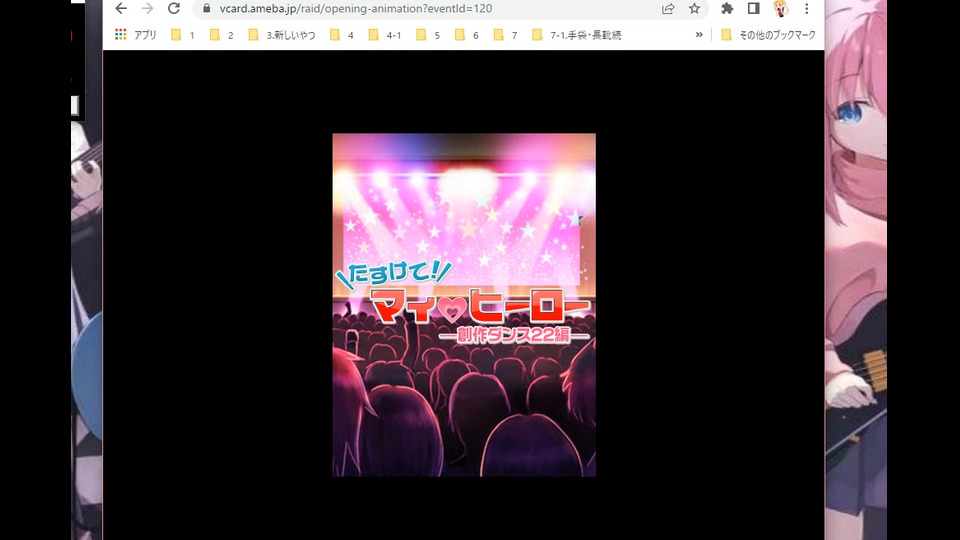960x540 pixels.
Task: Open the 7-1.手袋・長靴続 bookmark folder
Action: pyautogui.click(x=576, y=35)
